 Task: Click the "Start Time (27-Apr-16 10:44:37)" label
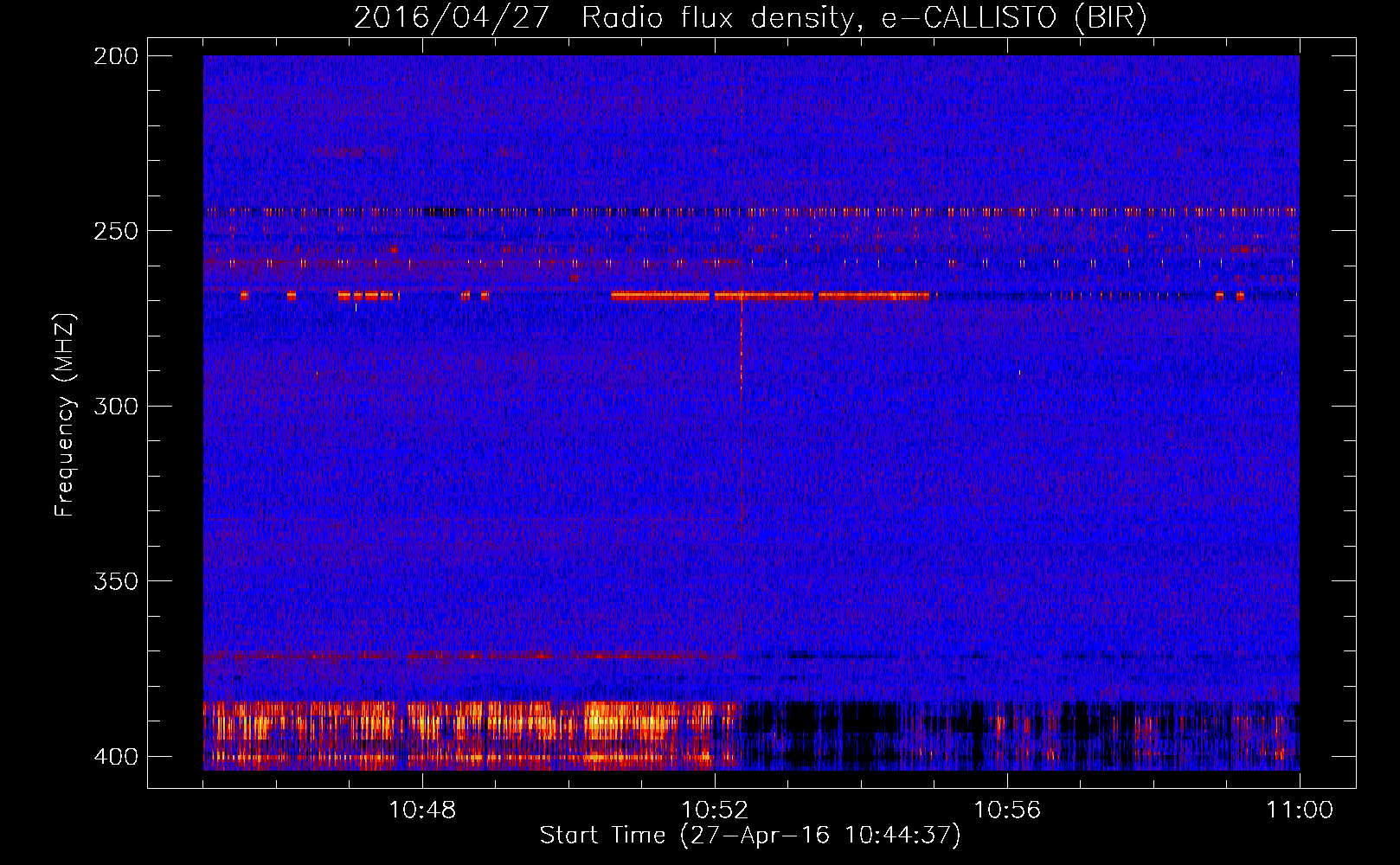coord(750,836)
